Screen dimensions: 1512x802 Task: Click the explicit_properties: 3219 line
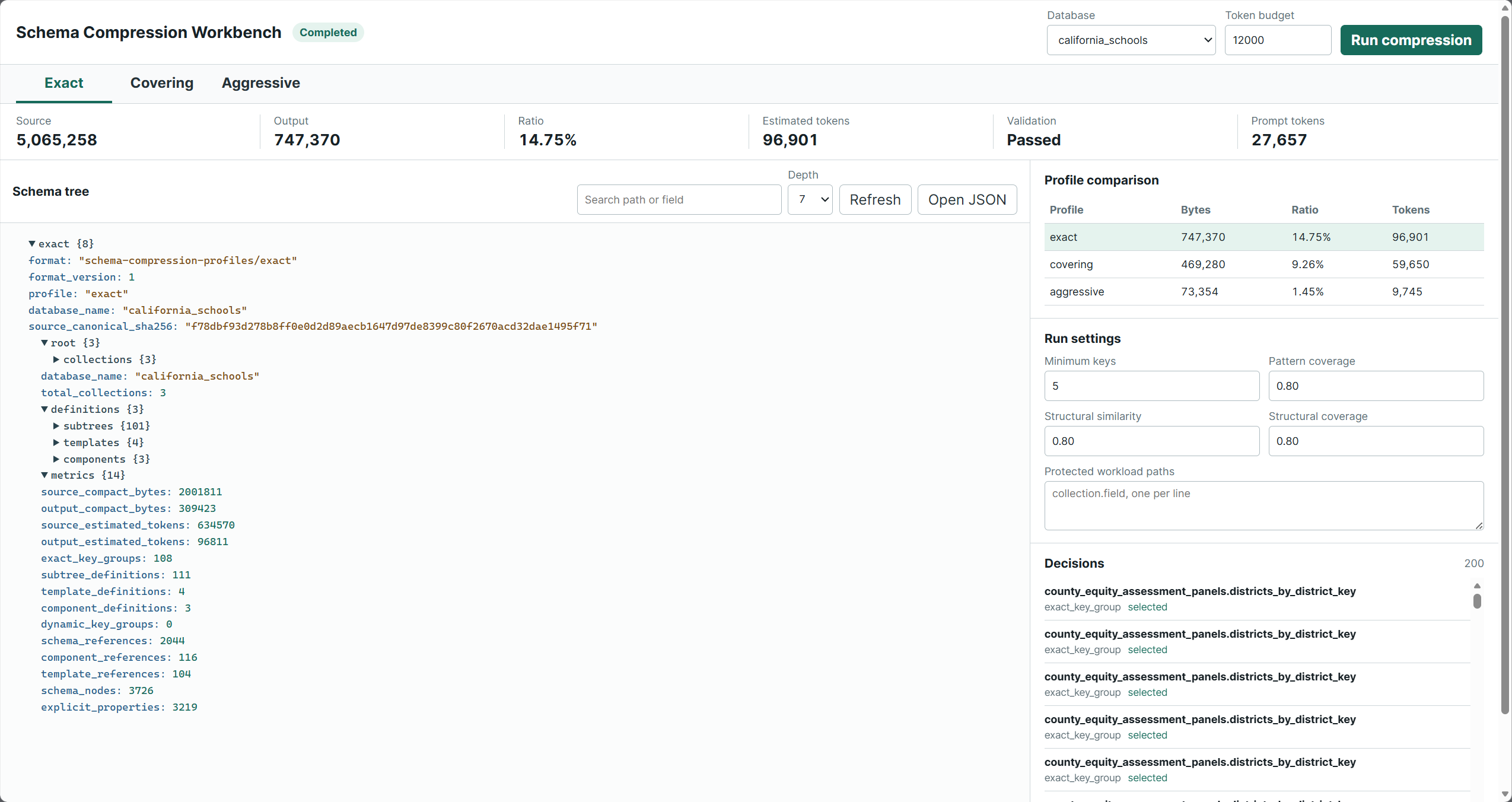pos(119,707)
